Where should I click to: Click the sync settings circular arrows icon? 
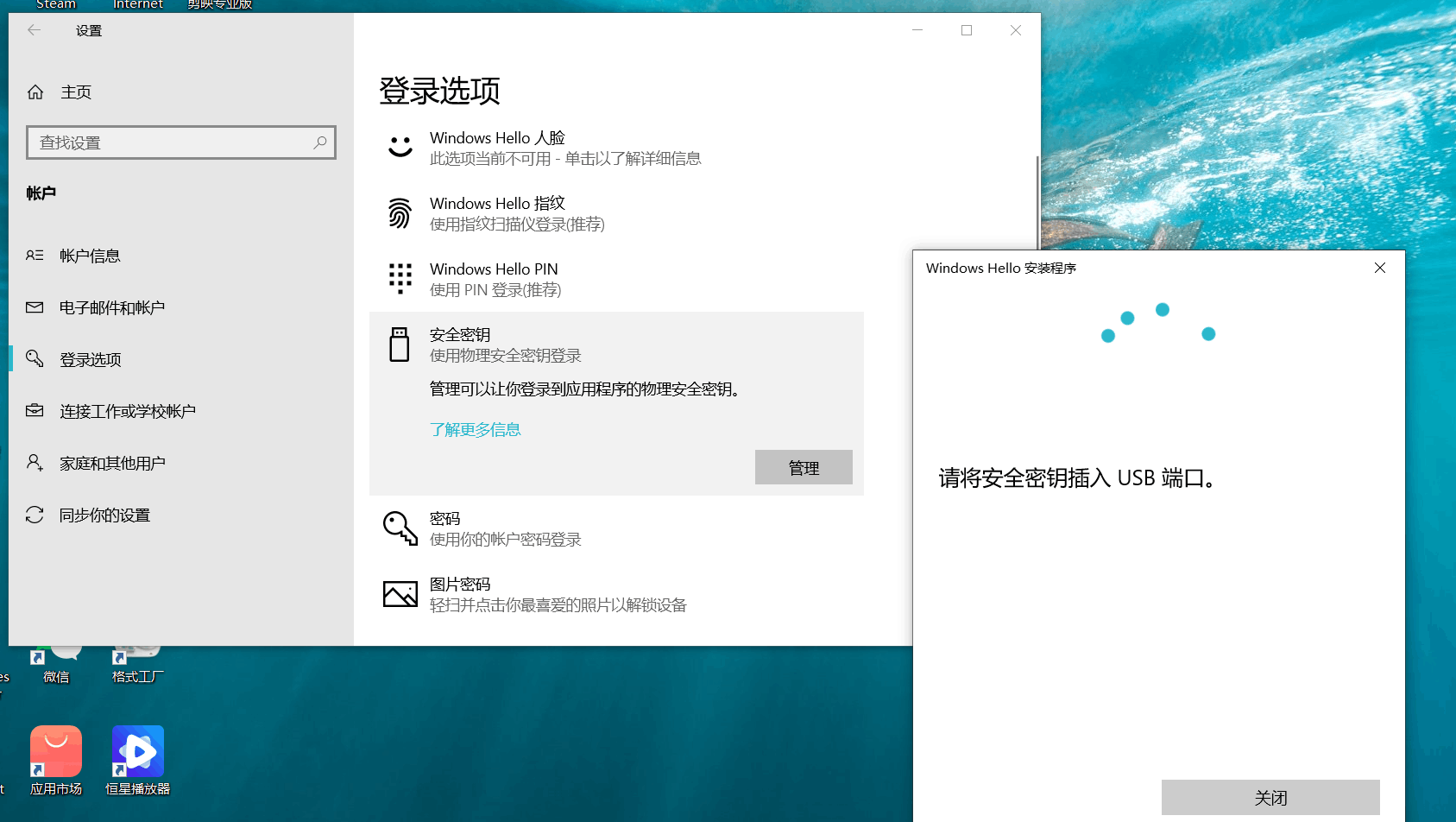tap(35, 515)
